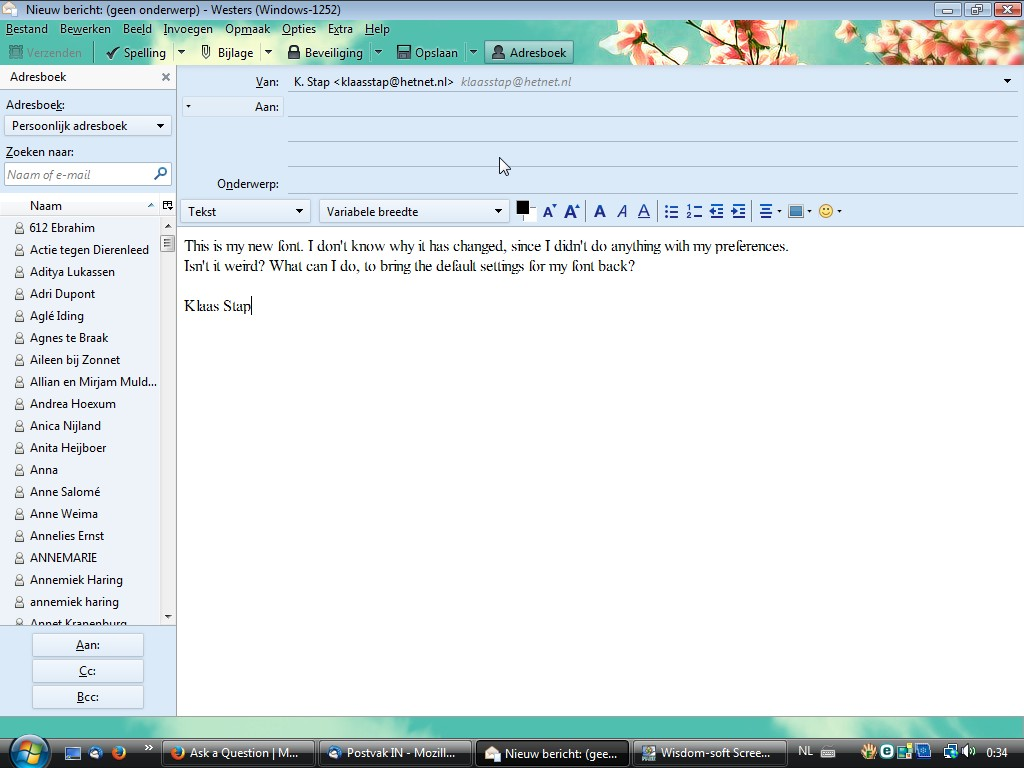The width and height of the screenshot is (1024, 768).
Task: Toggle italic text formatting
Action: point(622,211)
